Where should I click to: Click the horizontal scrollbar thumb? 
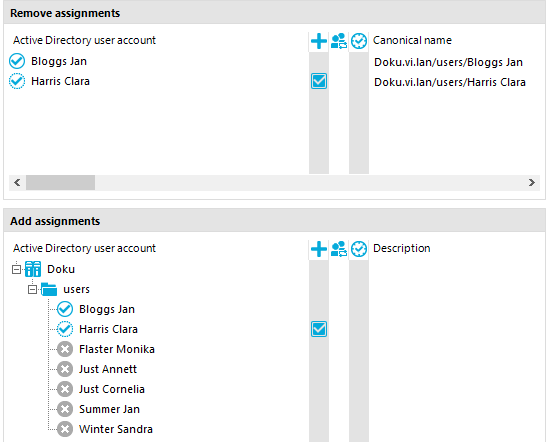tap(60, 182)
